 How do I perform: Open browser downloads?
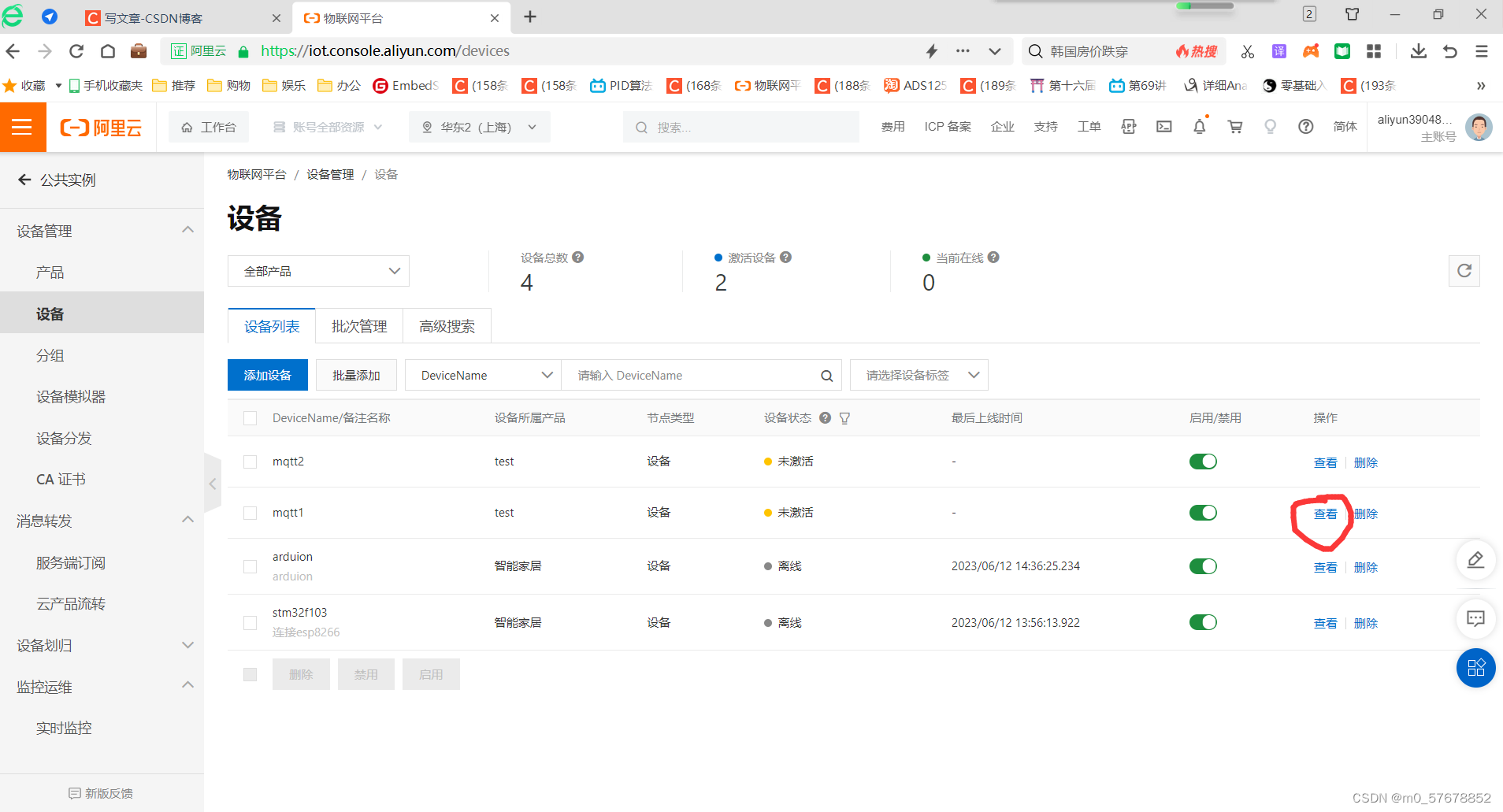click(1418, 51)
